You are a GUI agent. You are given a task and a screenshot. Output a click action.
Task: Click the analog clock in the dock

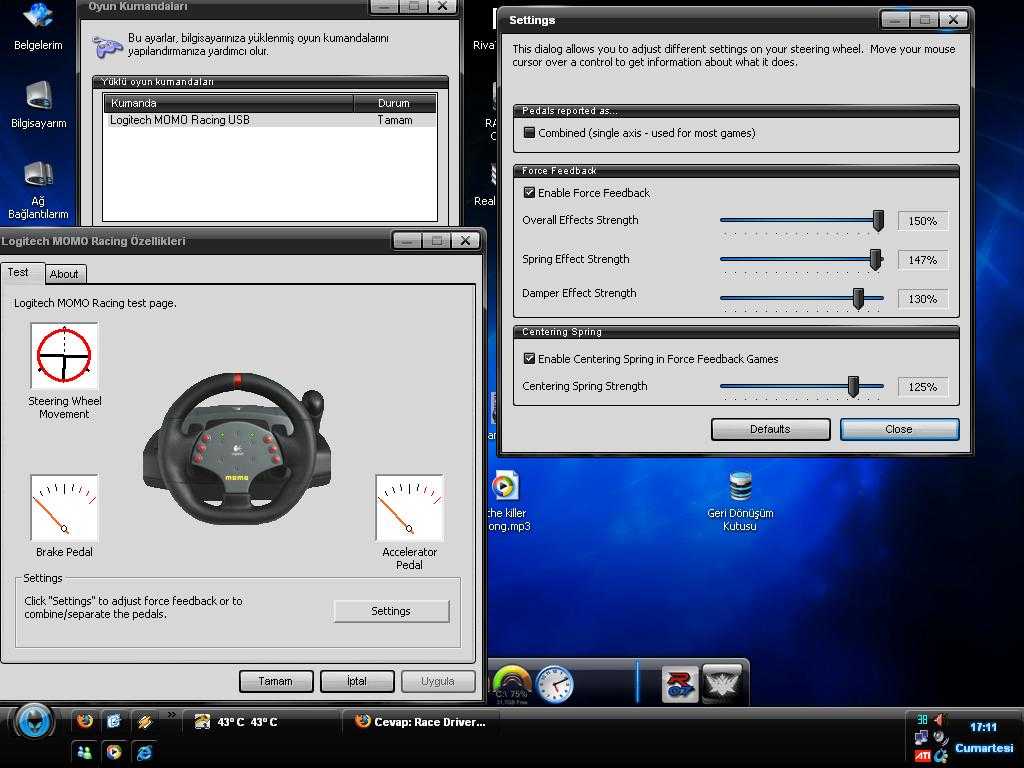point(554,684)
